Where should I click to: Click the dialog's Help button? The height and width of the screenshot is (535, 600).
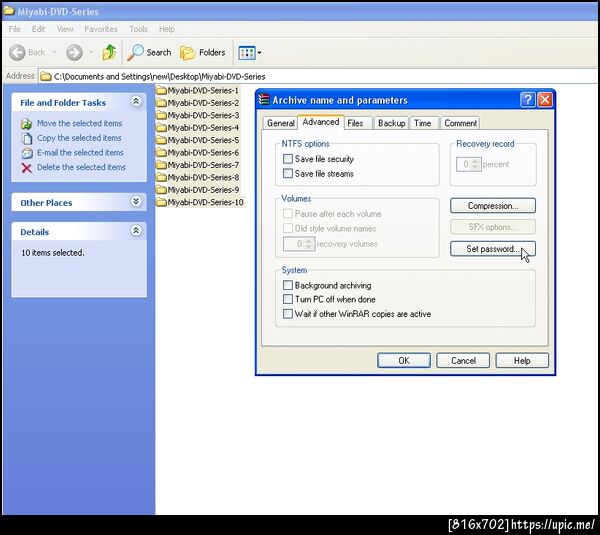522,360
